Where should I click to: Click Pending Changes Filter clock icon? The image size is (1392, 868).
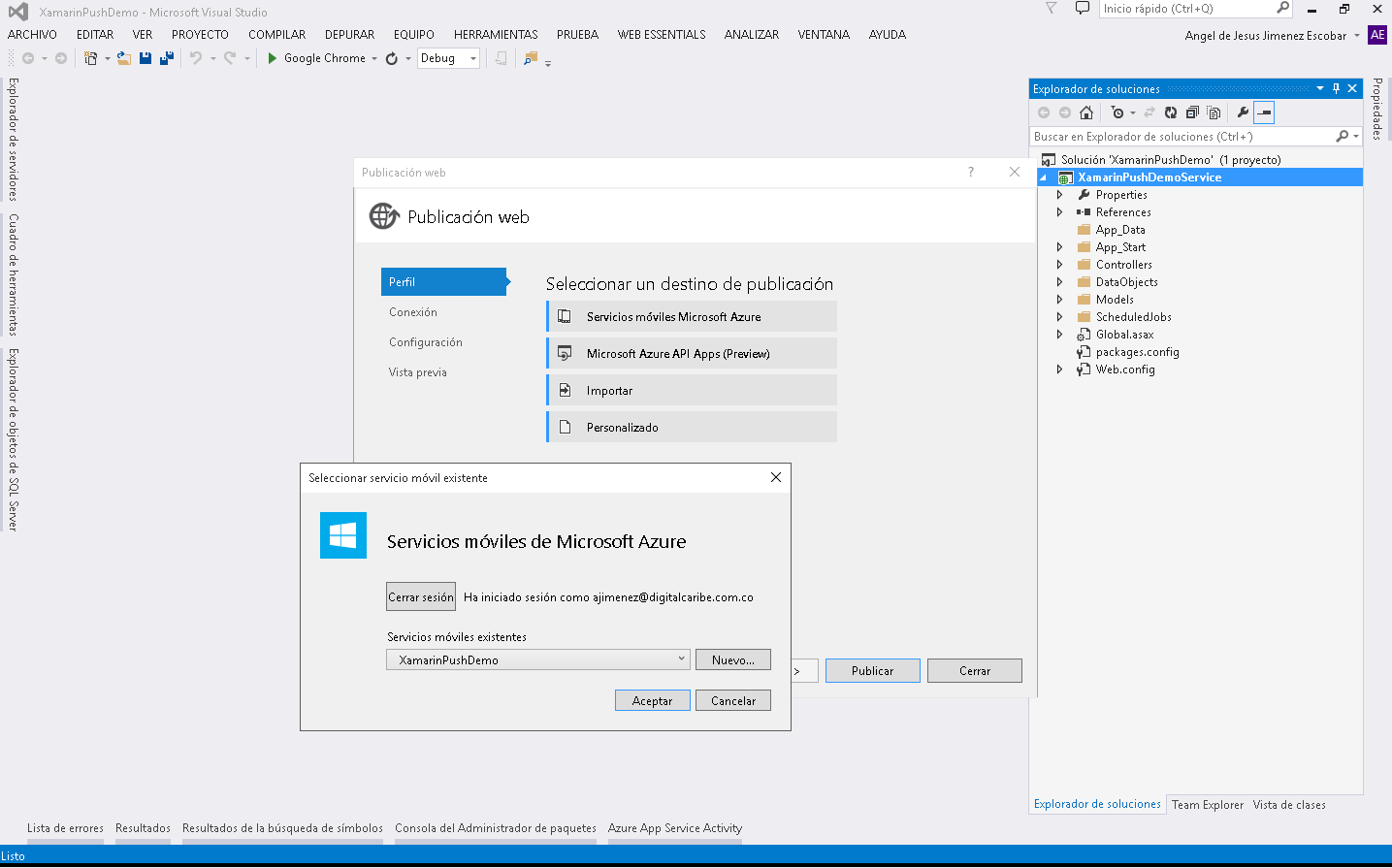[x=1117, y=113]
